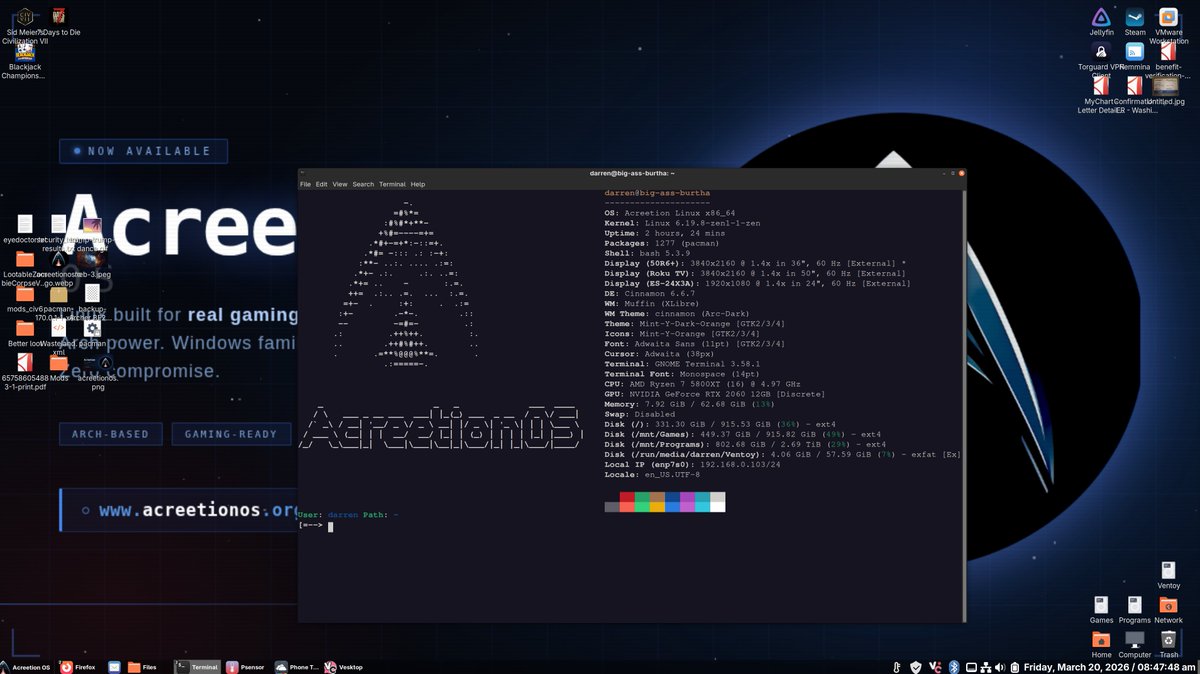Open VMware Workstation desktop icon

pos(1168,17)
